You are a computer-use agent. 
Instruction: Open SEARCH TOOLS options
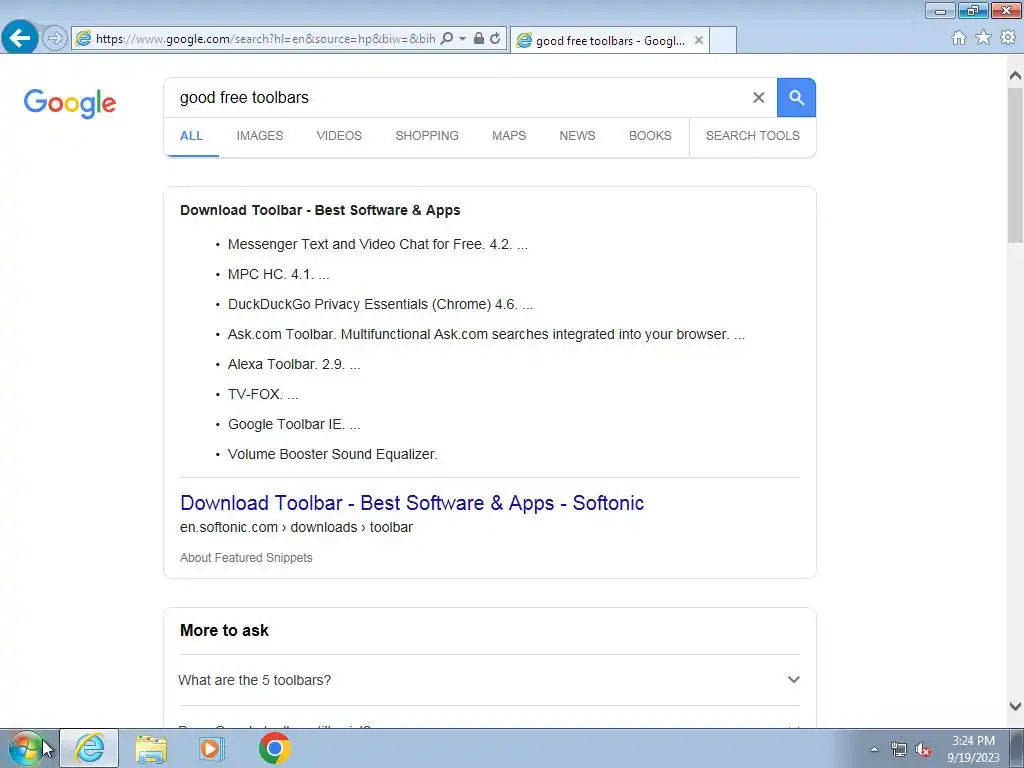752,136
